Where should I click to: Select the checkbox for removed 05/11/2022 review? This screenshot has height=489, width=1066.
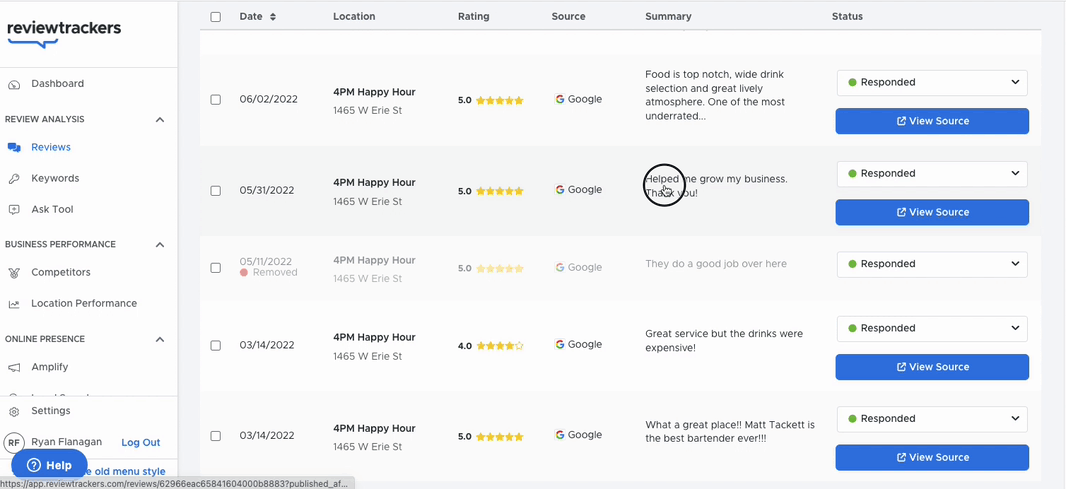(216, 268)
